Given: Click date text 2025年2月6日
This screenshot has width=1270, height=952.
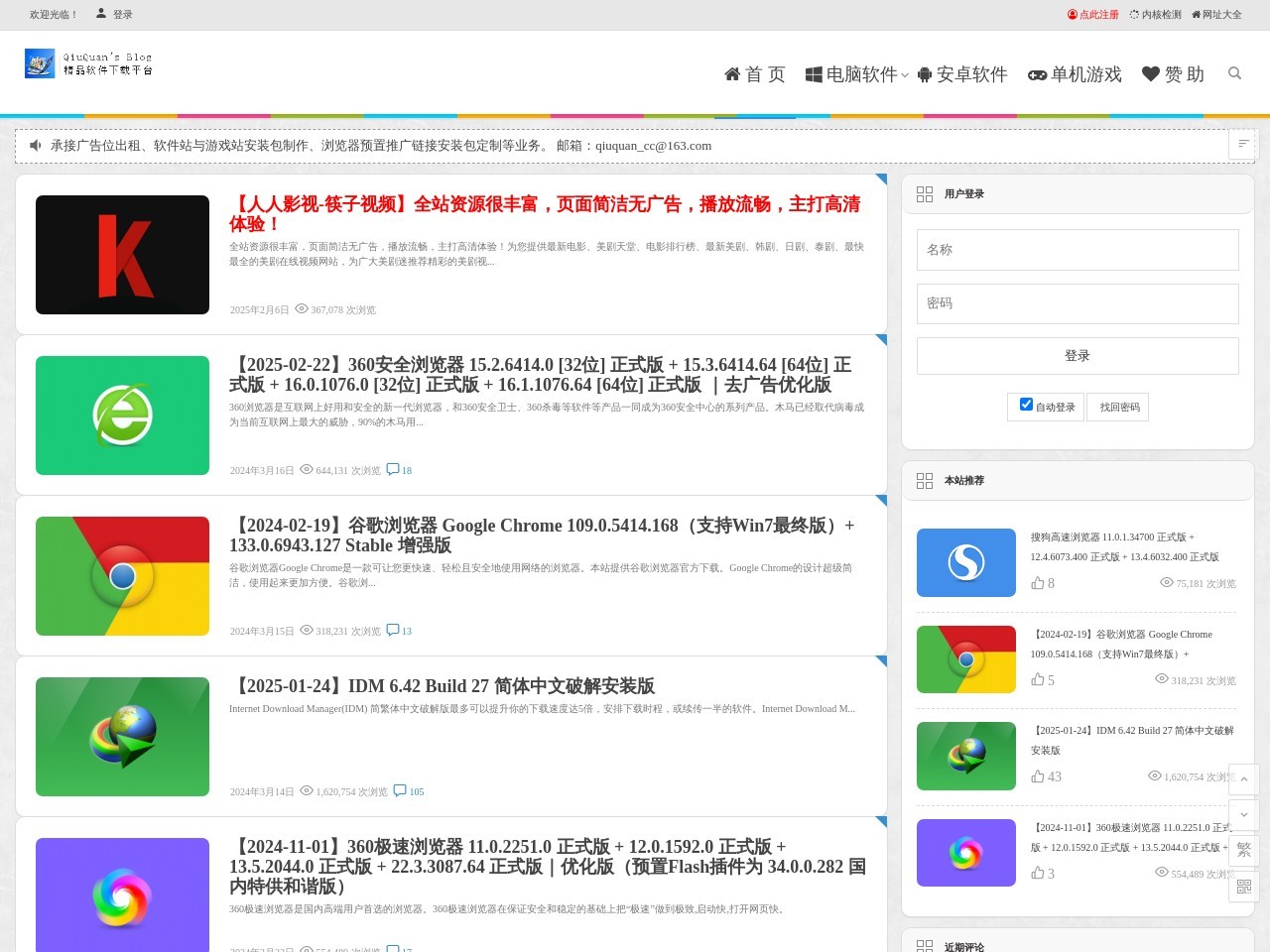Looking at the screenshot, I should coord(260,310).
